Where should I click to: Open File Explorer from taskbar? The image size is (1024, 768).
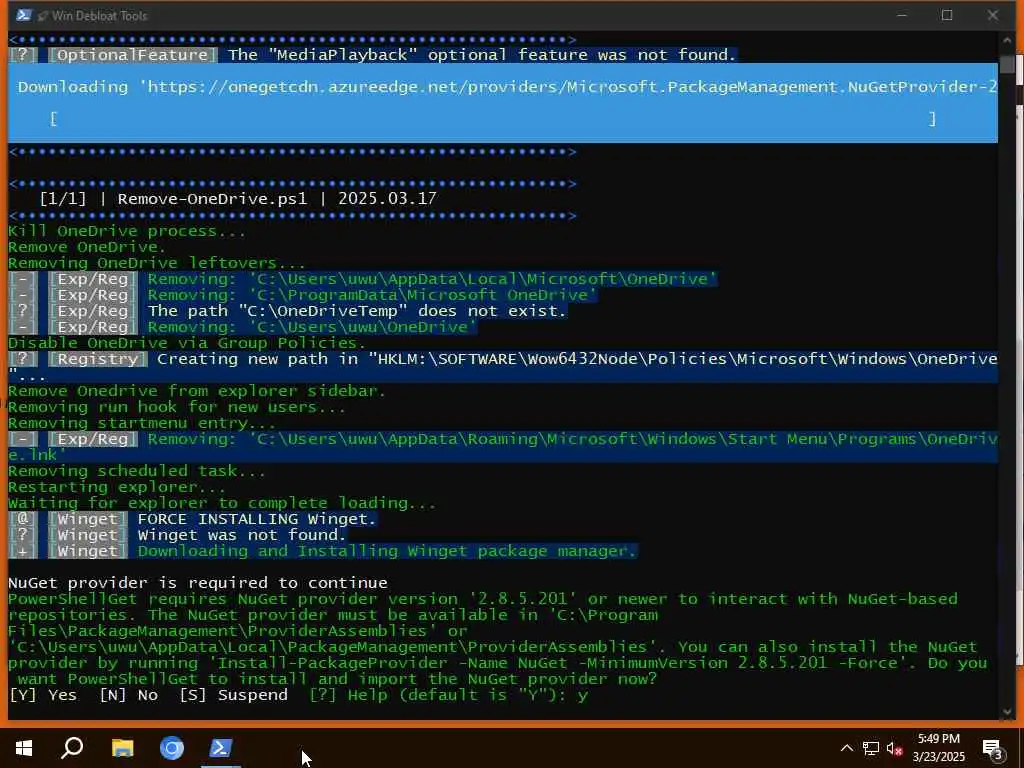pos(122,748)
